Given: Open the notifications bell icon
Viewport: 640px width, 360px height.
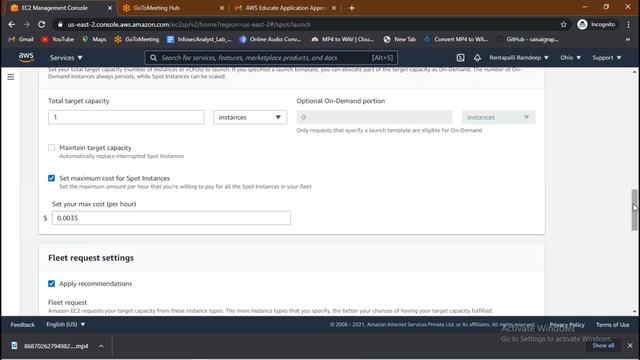Looking at the screenshot, I should coord(477,58).
